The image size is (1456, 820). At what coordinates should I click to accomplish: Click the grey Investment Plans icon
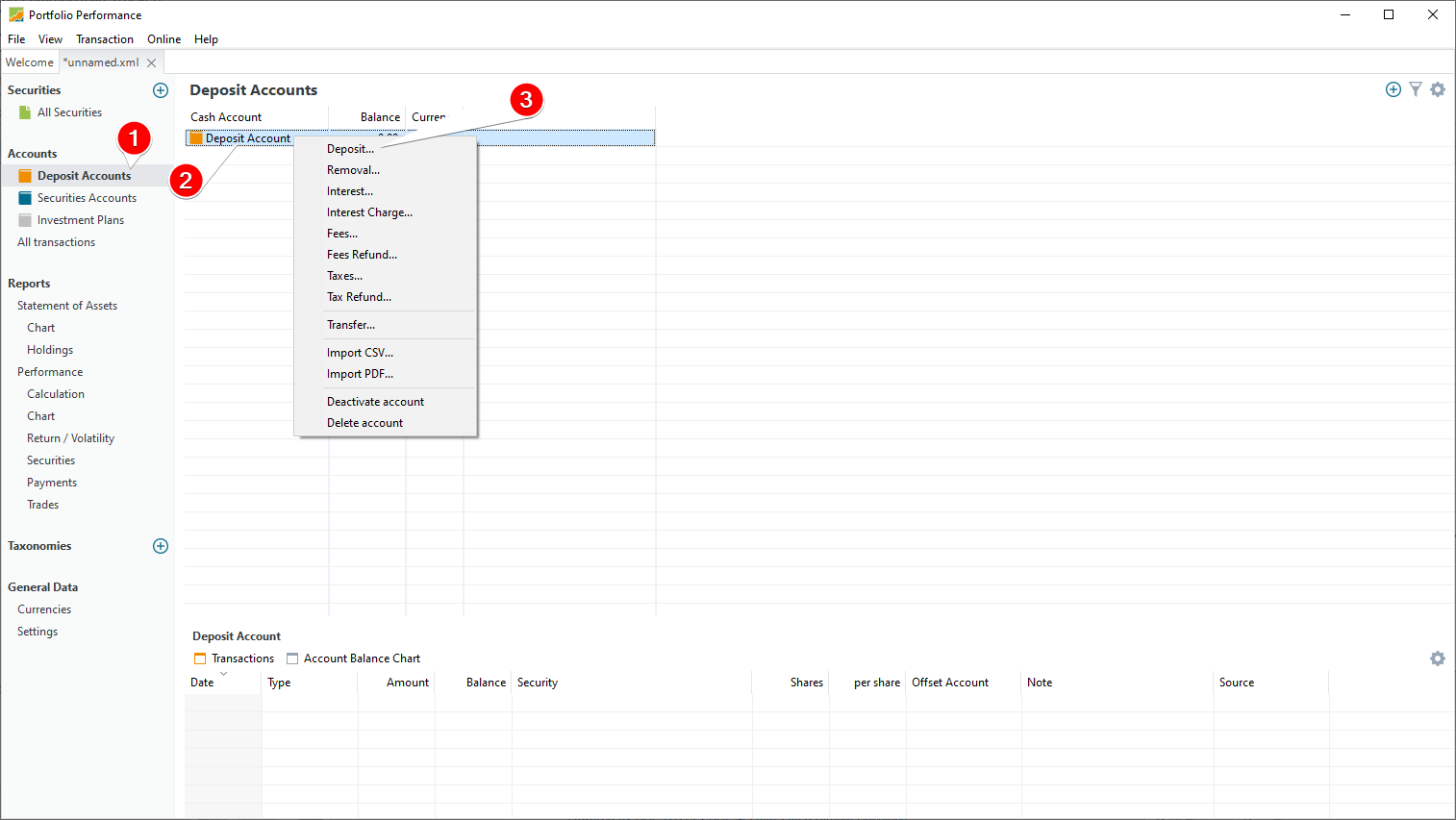[x=25, y=220]
